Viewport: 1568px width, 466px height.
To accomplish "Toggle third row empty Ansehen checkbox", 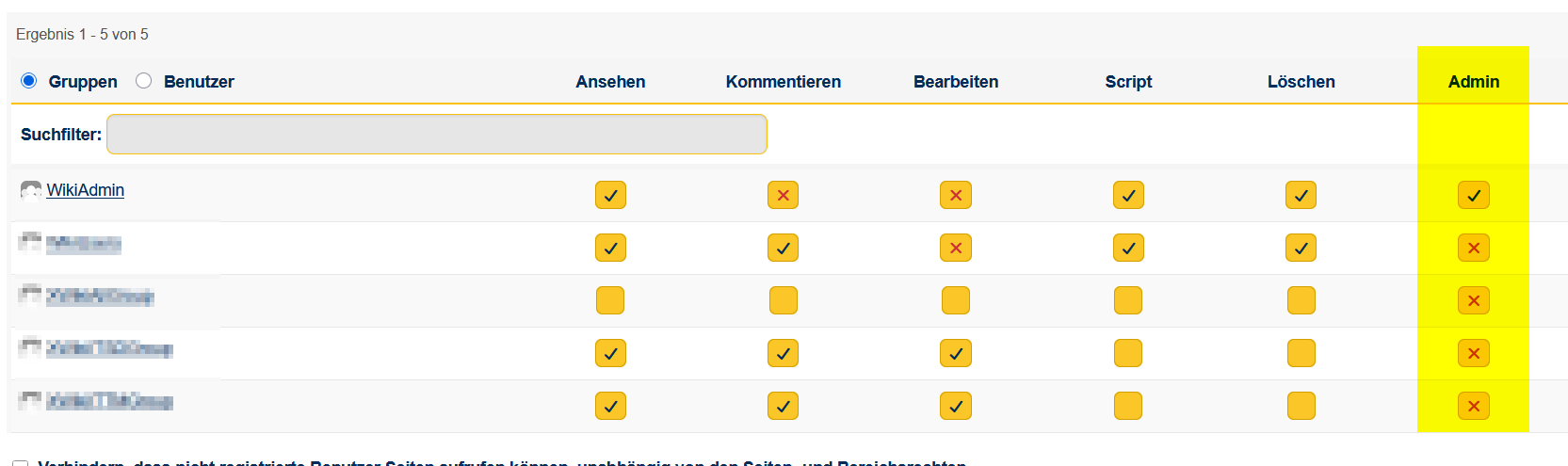I will tap(610, 300).
